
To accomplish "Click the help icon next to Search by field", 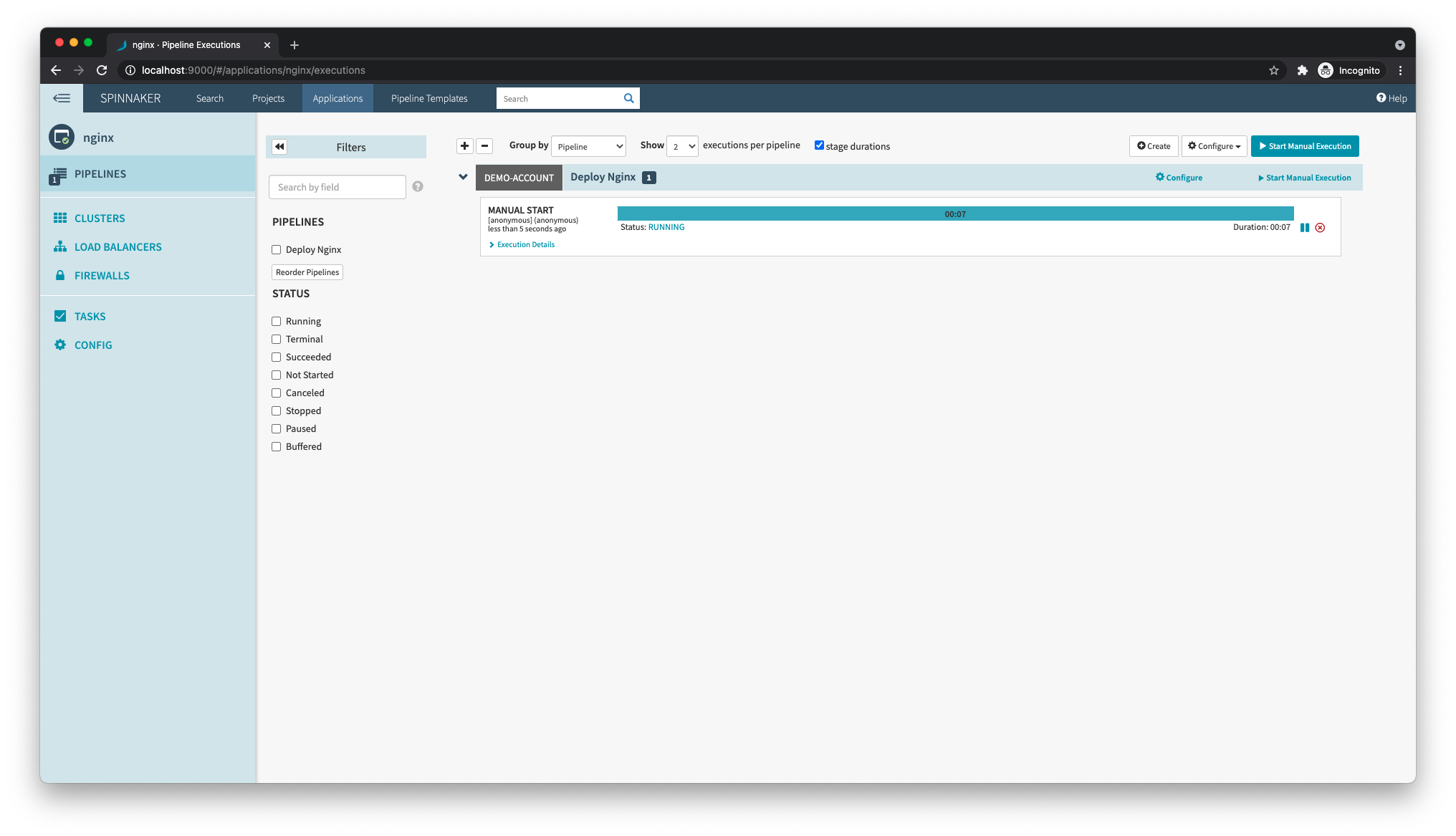I will (x=418, y=186).
